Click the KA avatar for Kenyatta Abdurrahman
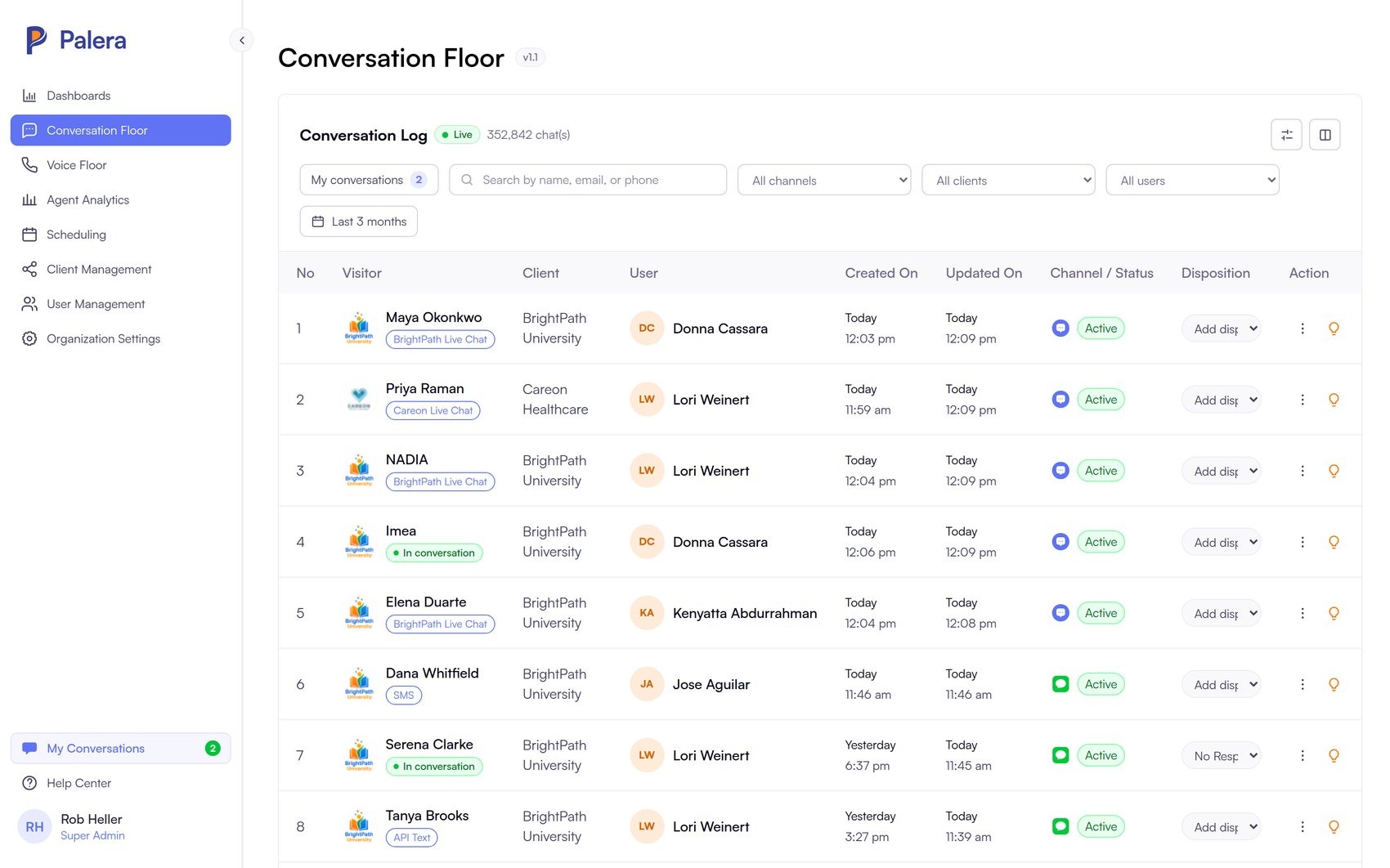Viewport: 1390px width, 868px height. (647, 613)
